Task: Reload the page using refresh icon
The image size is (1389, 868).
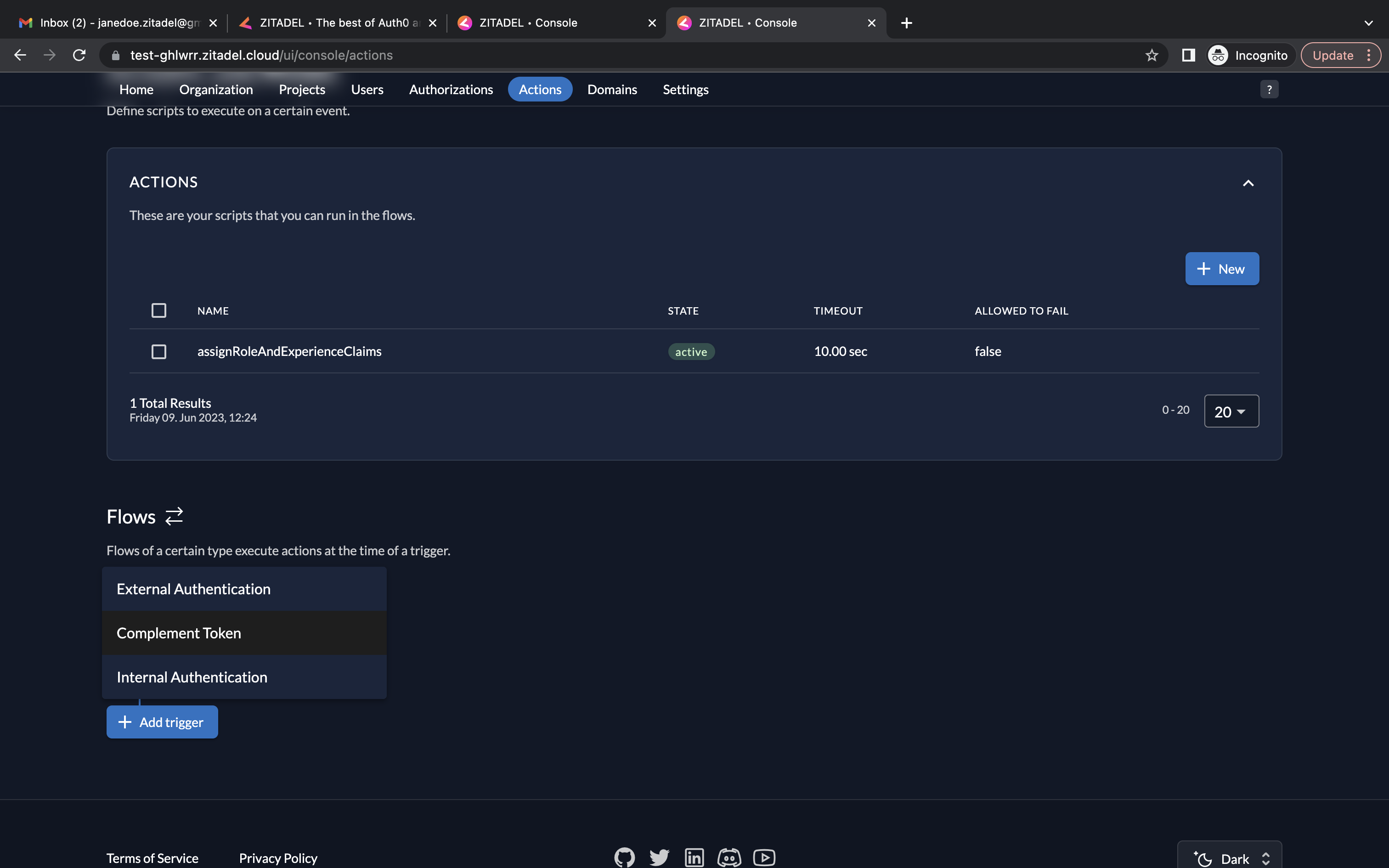Action: [79, 55]
